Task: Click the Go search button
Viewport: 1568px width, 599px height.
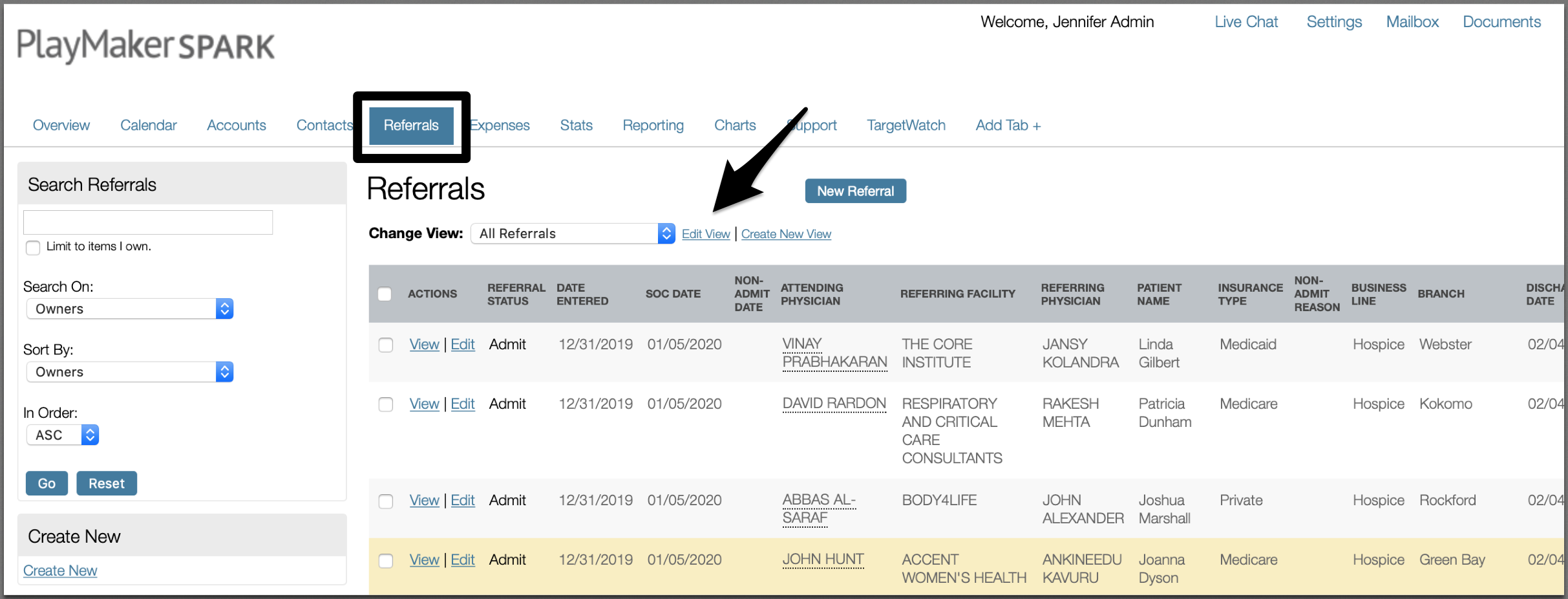Action: click(x=47, y=483)
